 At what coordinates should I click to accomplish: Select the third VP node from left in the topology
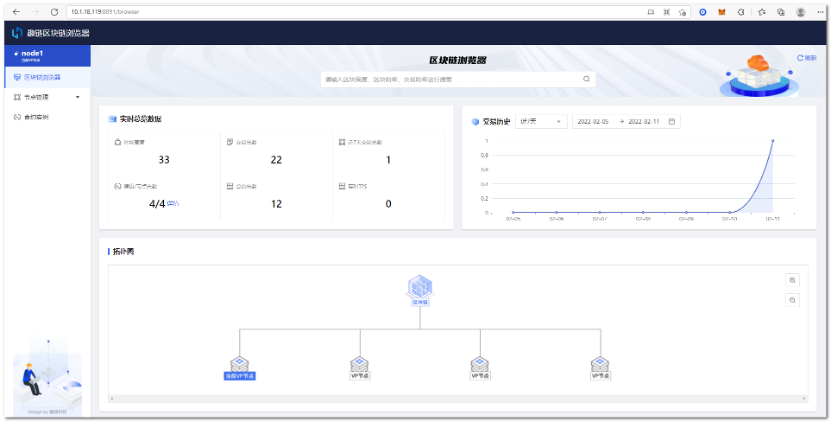(480, 368)
